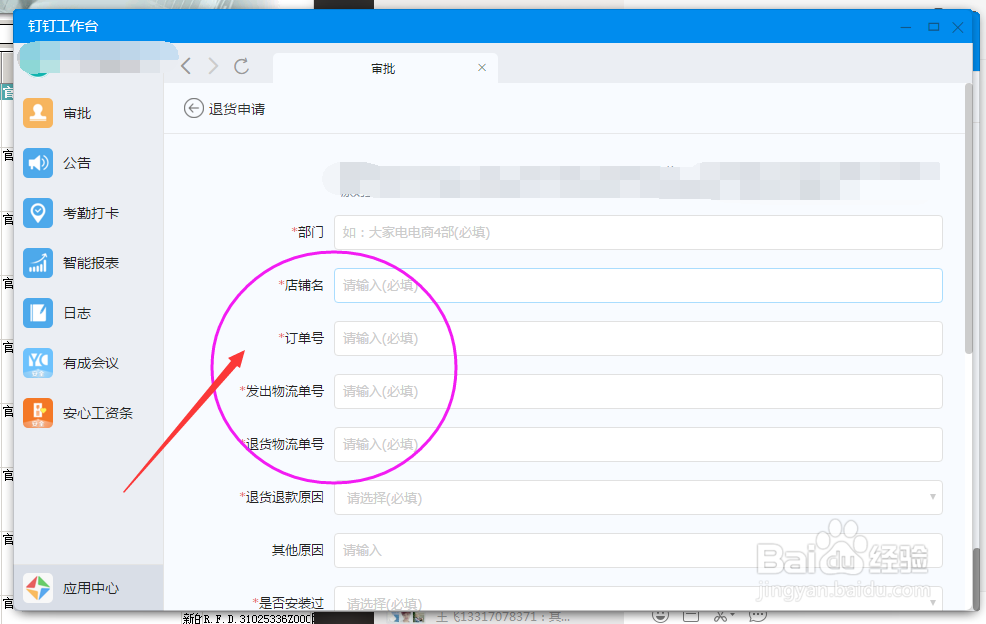Screen dimensions: 986x624
Task: Focus the 订单号 order number field
Action: (640, 338)
